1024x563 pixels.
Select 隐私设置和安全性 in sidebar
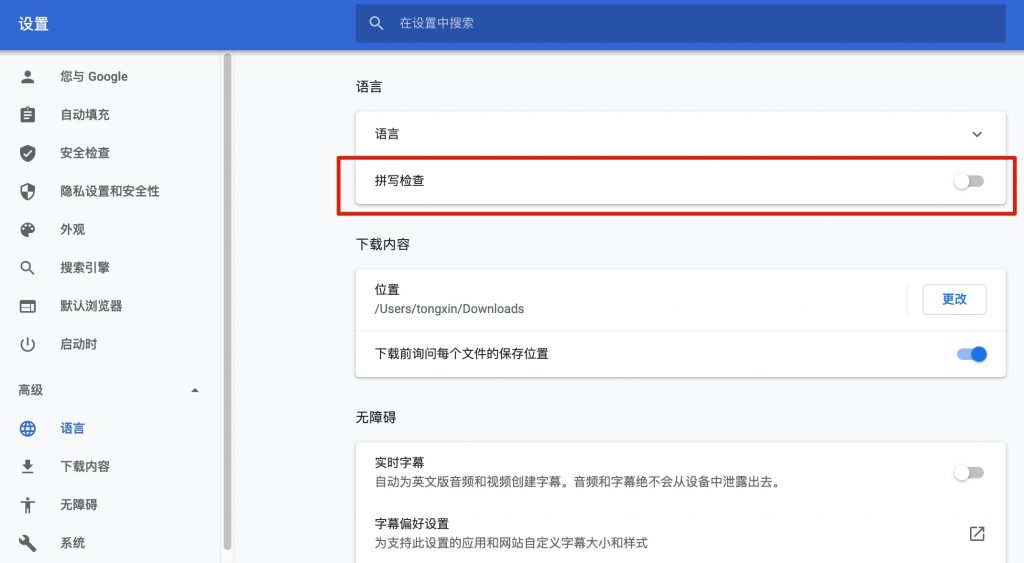click(110, 191)
